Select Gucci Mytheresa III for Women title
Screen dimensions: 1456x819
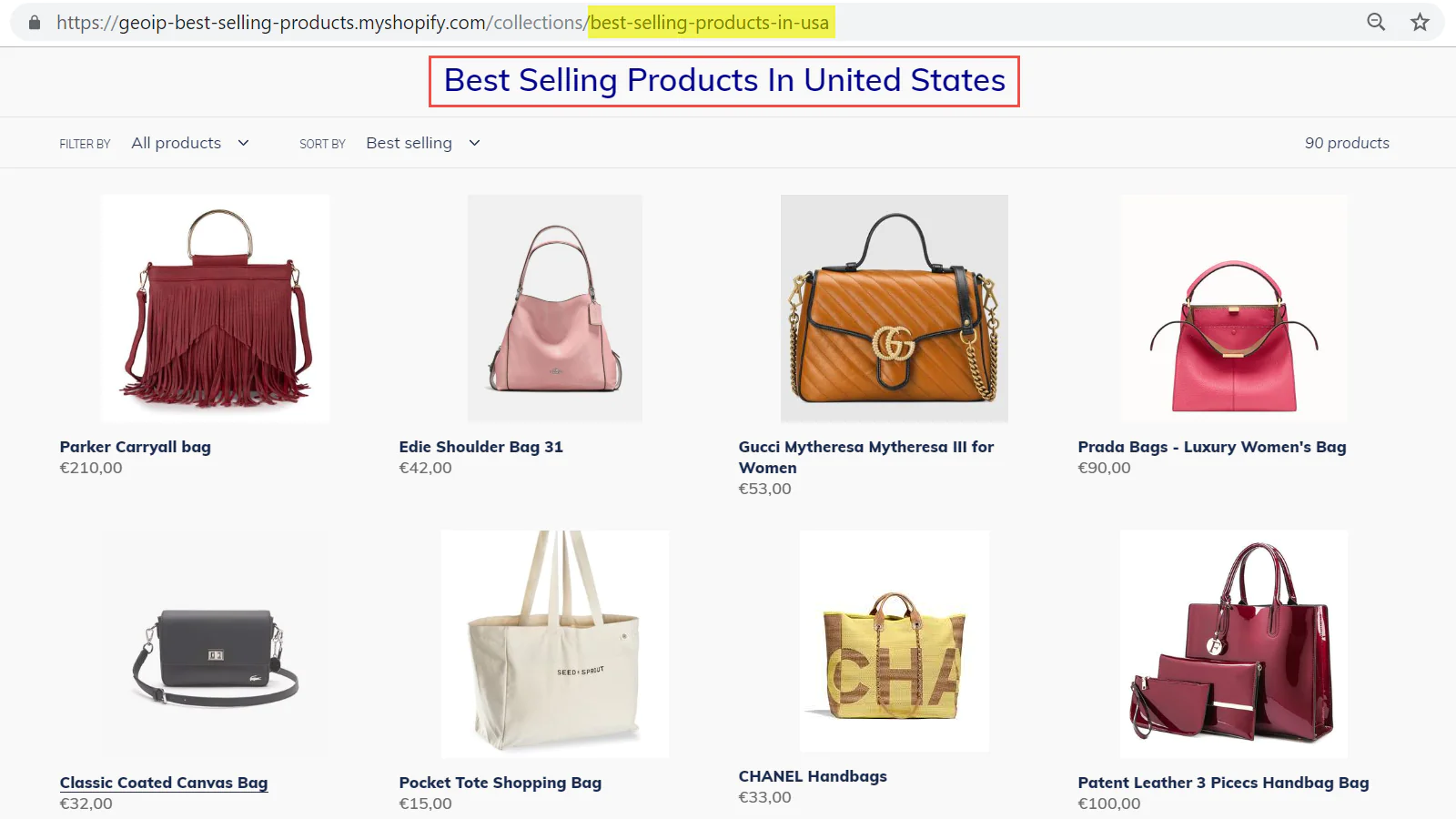(x=865, y=457)
